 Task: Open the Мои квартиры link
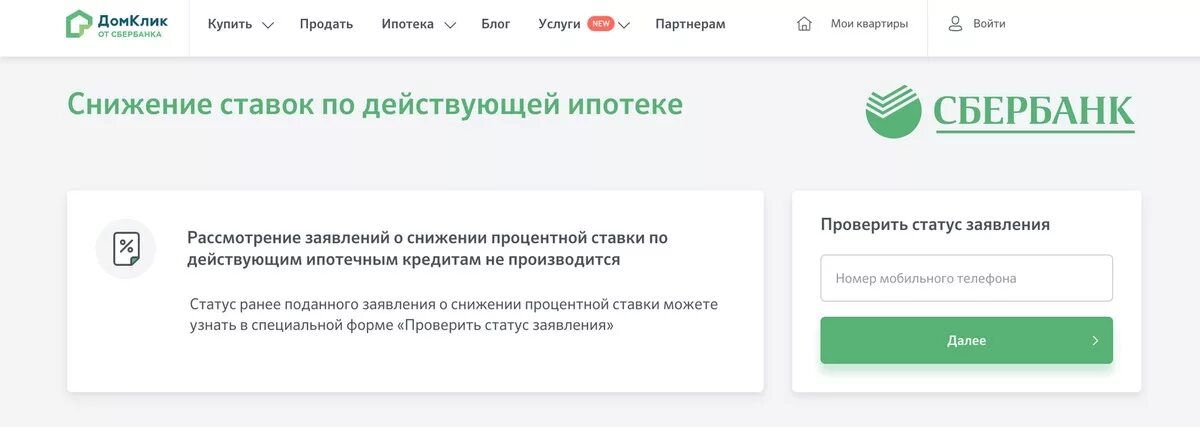click(869, 24)
